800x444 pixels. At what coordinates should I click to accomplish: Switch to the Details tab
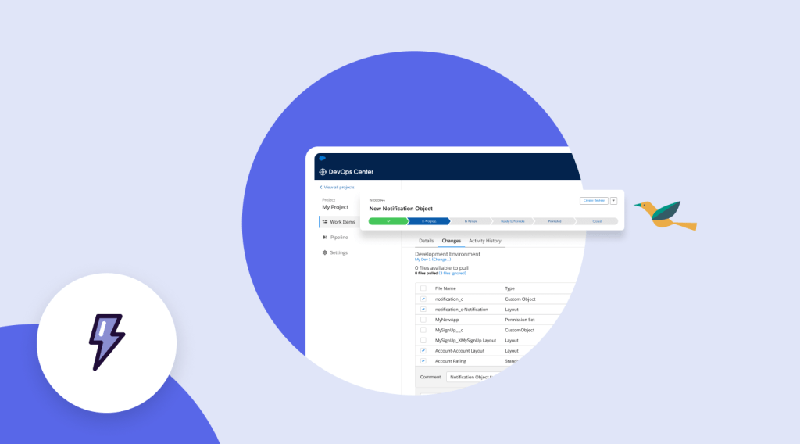(426, 241)
